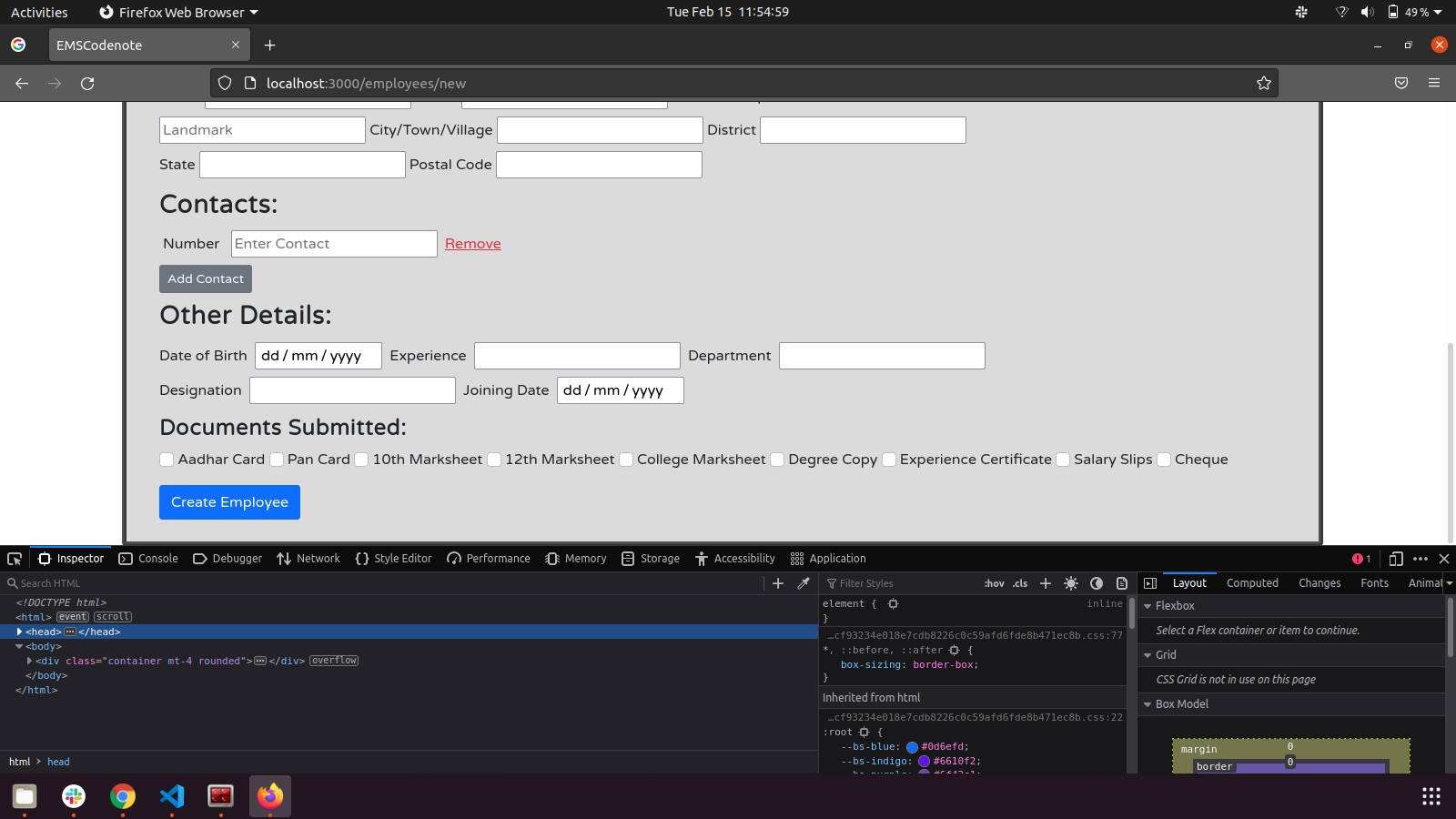Add a new node with plus icon
The image size is (1456, 819).
(x=778, y=583)
